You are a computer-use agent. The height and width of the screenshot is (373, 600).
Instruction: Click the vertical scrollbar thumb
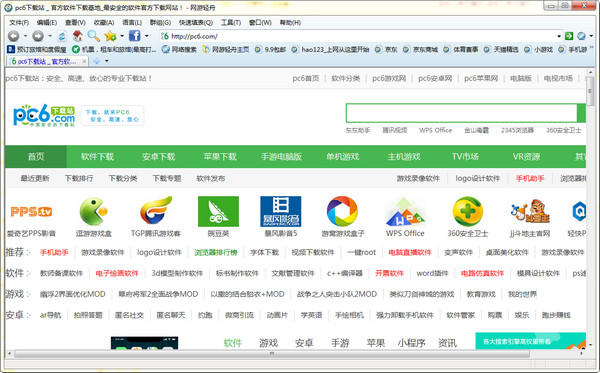[590, 90]
